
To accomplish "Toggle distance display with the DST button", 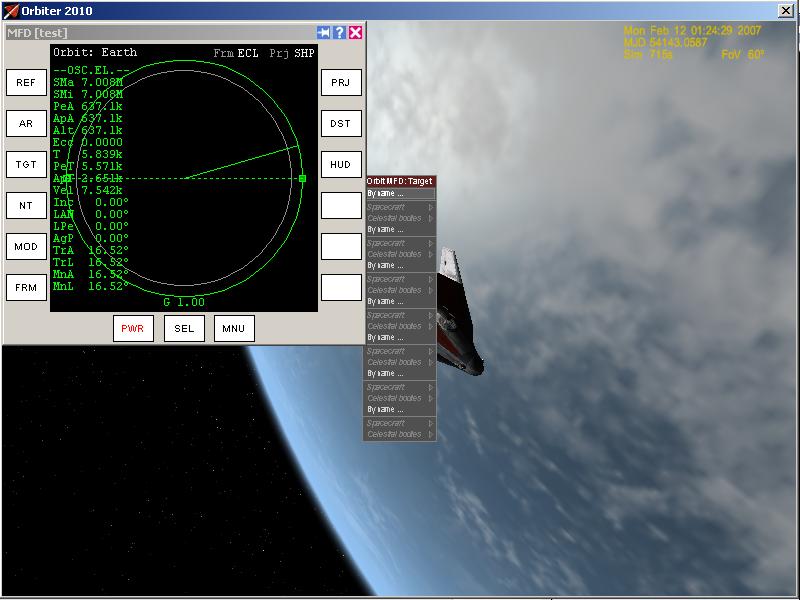I will pos(341,123).
